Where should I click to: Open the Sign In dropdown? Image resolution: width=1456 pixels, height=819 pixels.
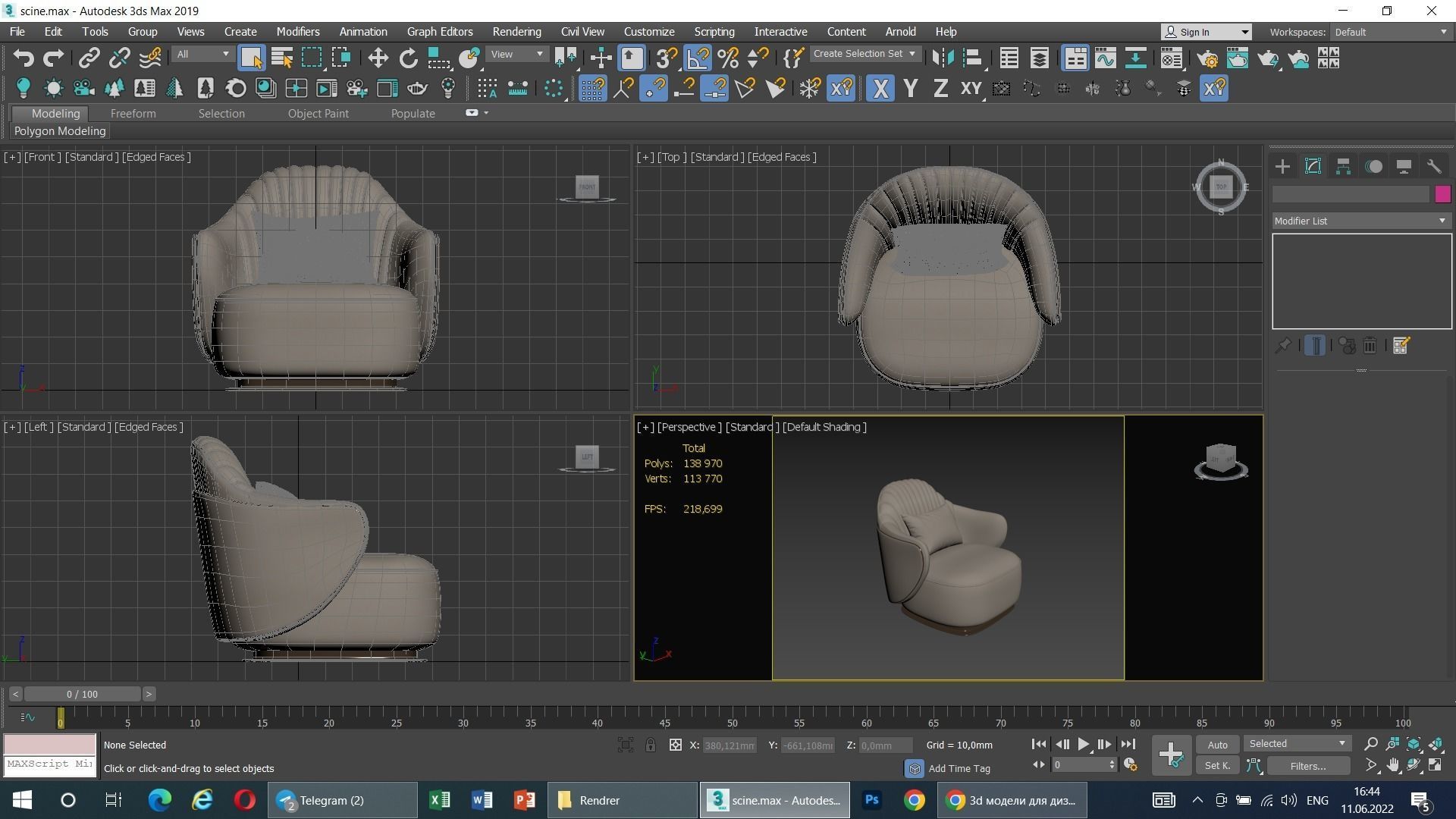[x=1206, y=32]
